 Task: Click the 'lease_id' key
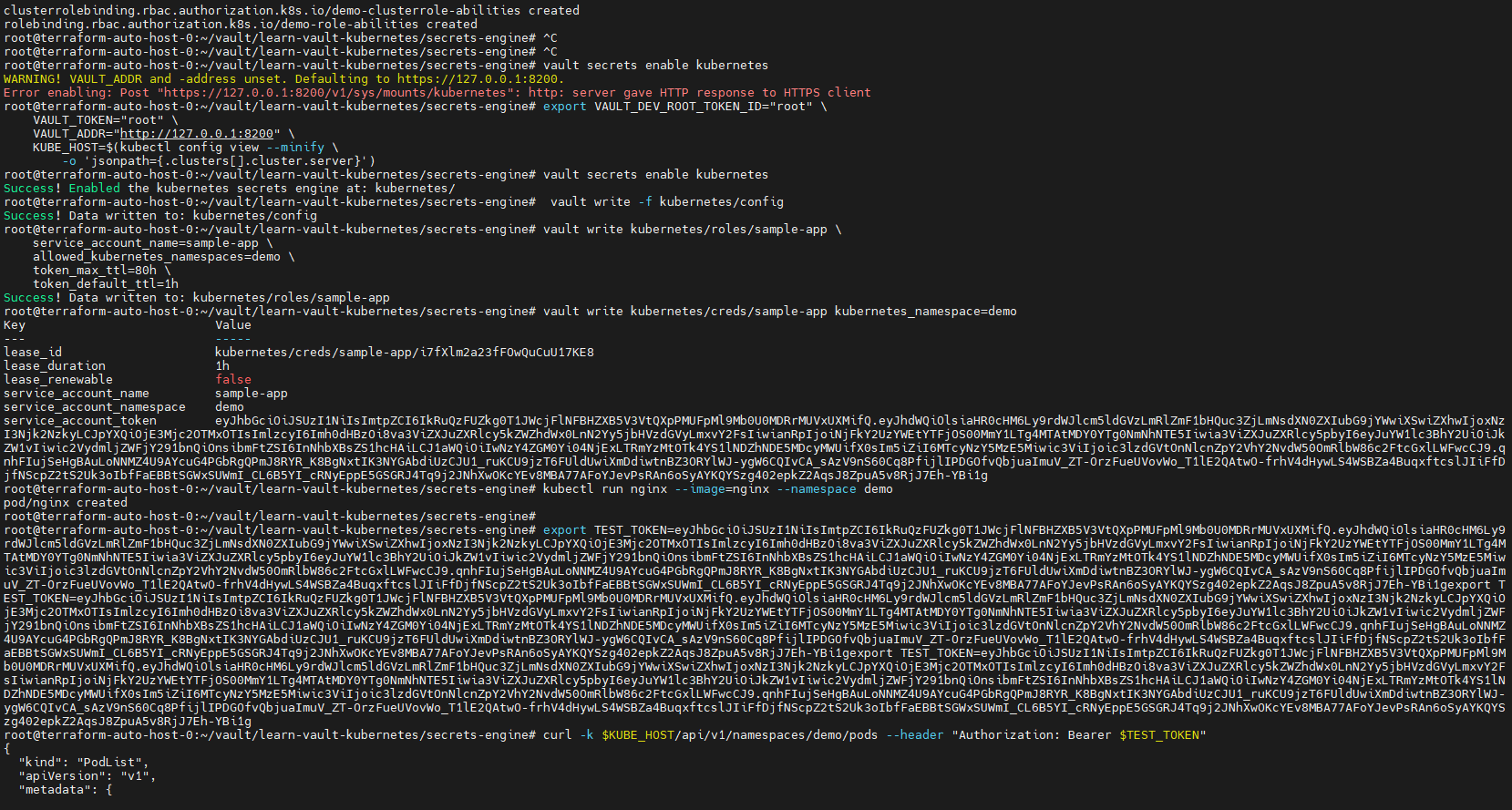tap(33, 352)
